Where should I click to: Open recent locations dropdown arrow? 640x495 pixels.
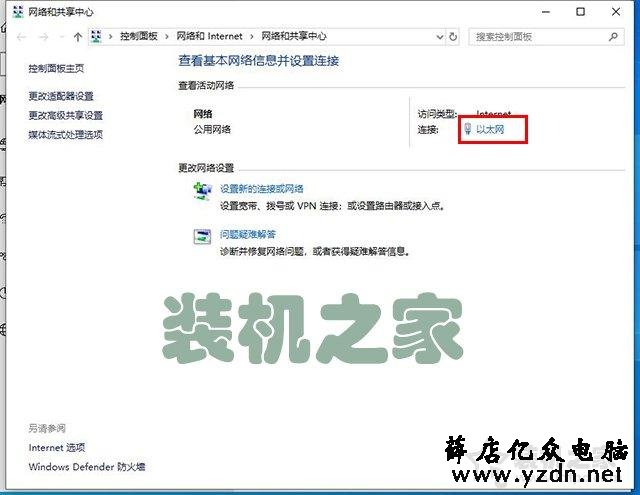pos(62,37)
